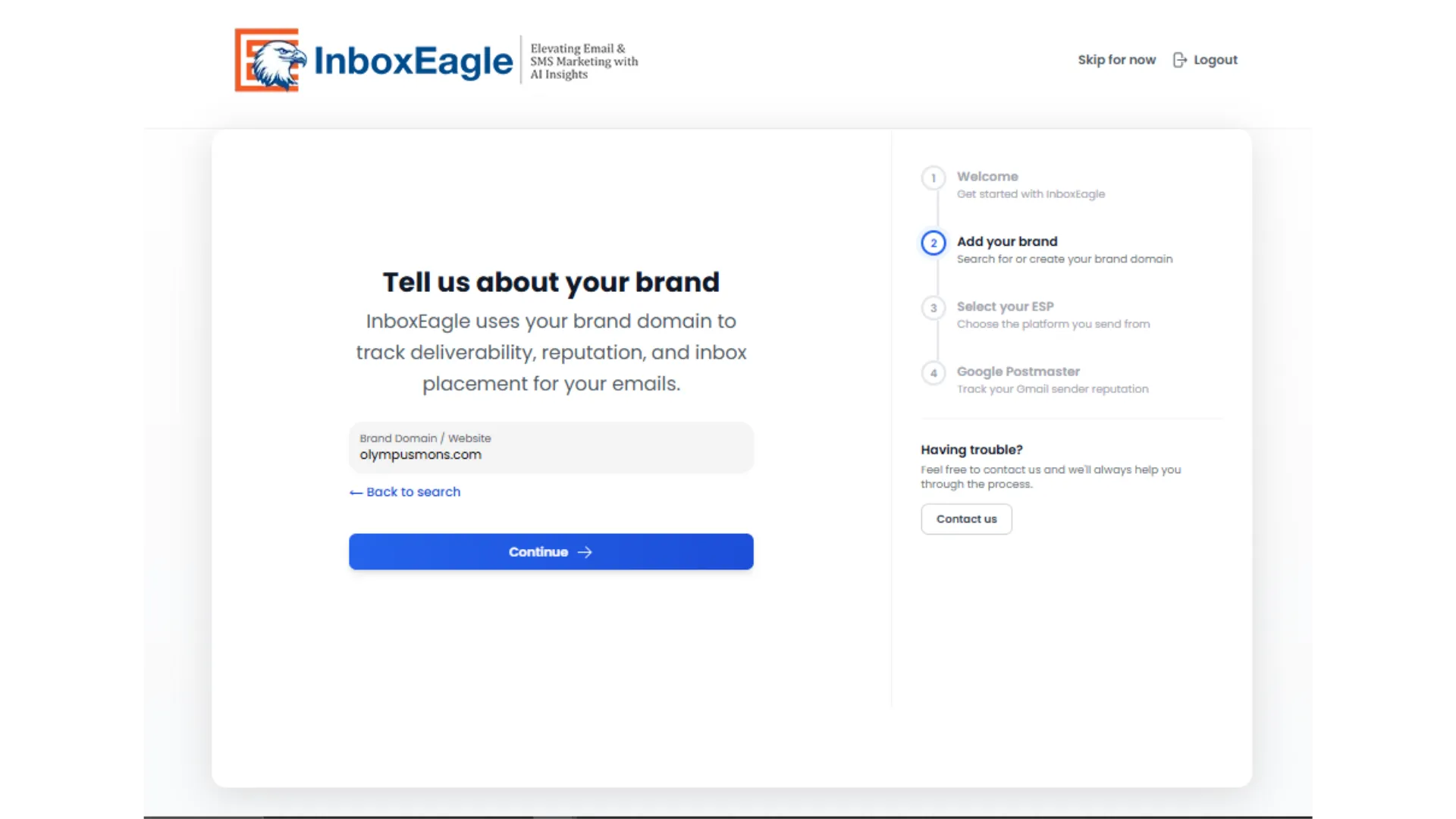
Task: Click the Add your brand step title
Action: pyautogui.click(x=1007, y=242)
